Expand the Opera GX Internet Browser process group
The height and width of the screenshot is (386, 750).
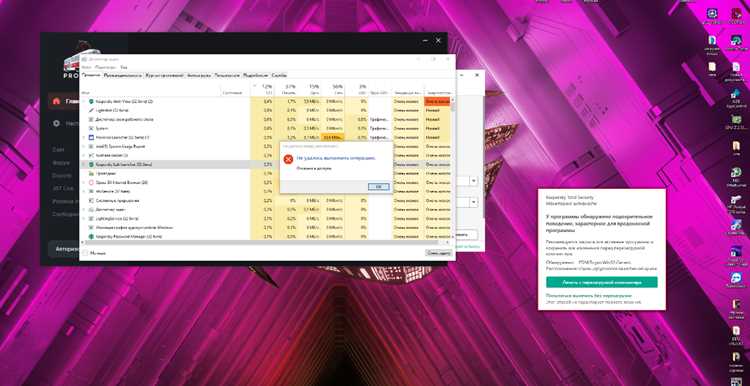point(84,182)
